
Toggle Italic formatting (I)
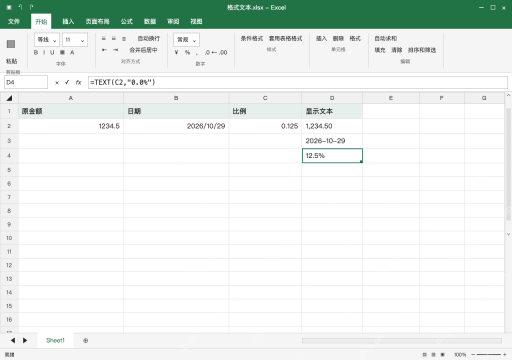(x=44, y=52)
